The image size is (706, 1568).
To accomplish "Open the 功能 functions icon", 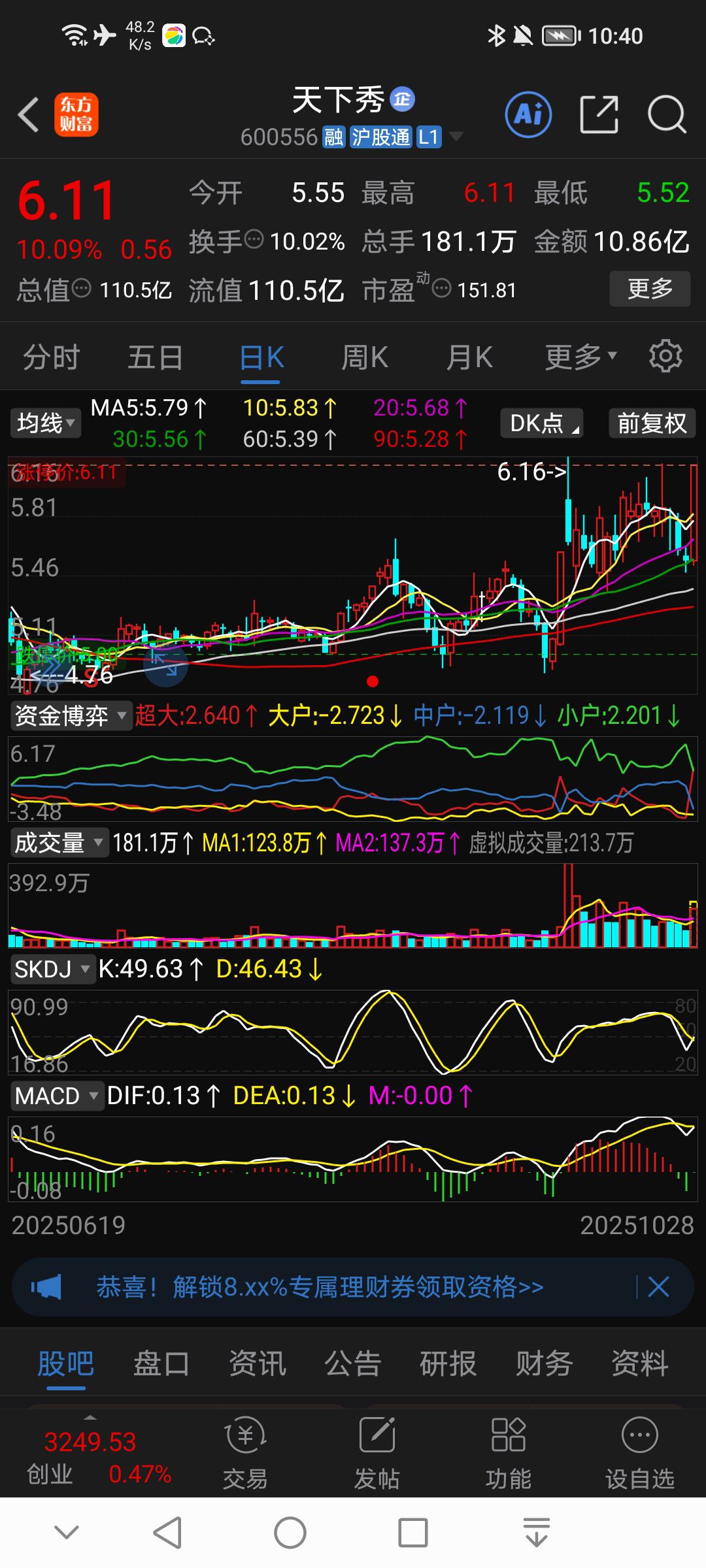I will click(509, 1454).
